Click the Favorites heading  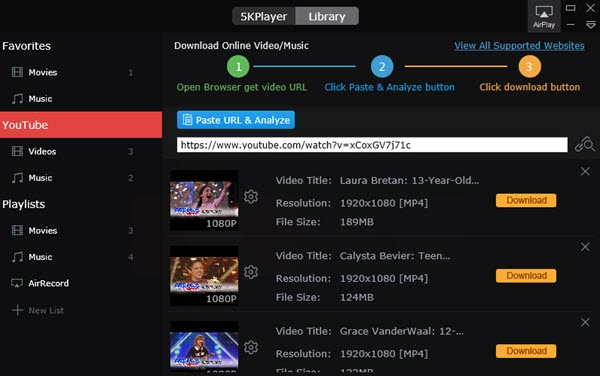[26, 46]
